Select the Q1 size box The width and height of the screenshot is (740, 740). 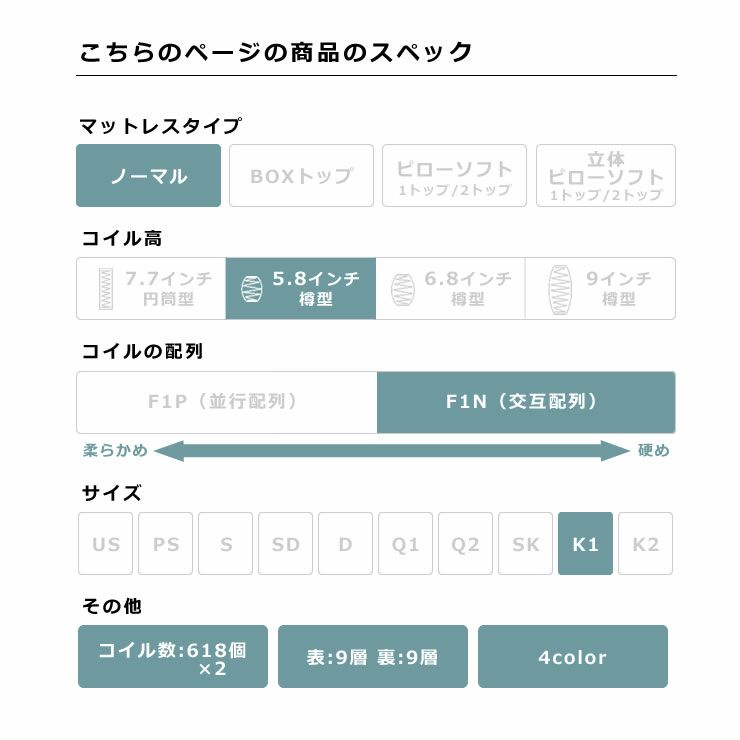click(405, 544)
